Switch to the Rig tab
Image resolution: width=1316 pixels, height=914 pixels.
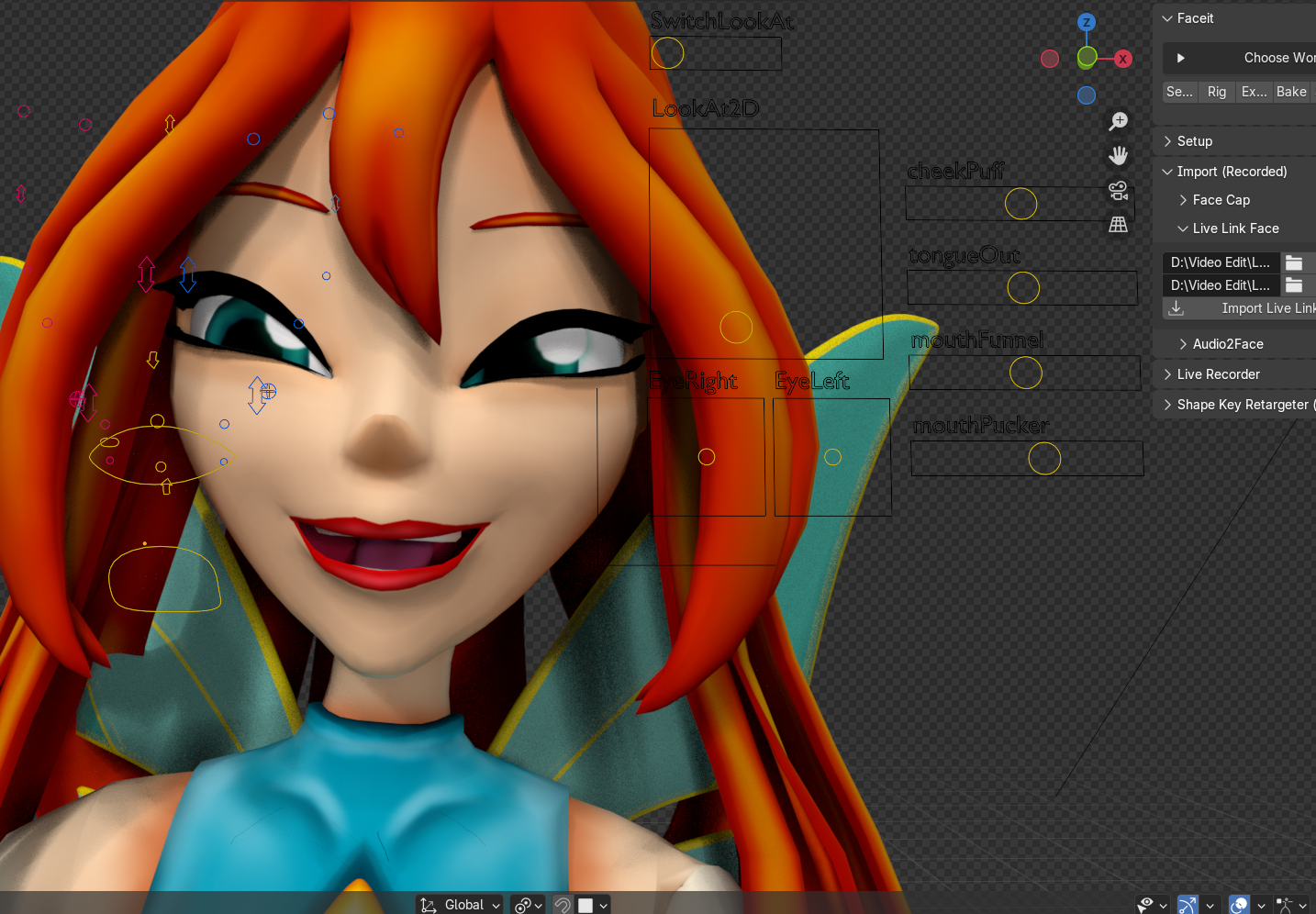(x=1217, y=92)
